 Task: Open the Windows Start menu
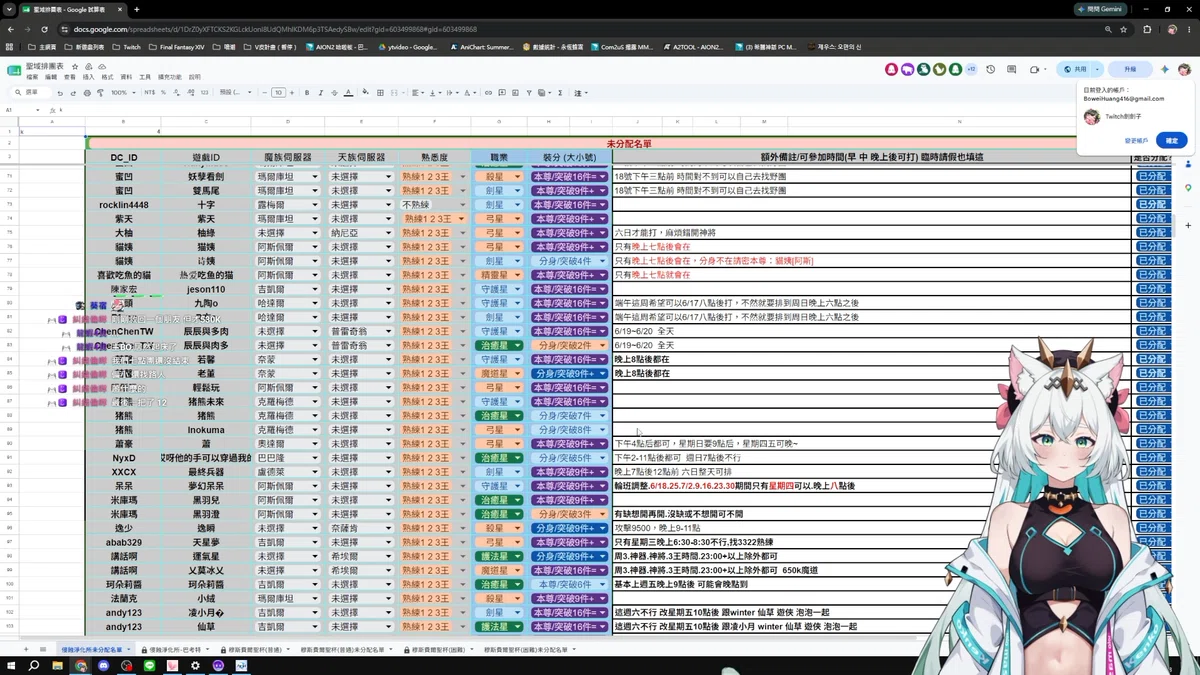[x=12, y=665]
